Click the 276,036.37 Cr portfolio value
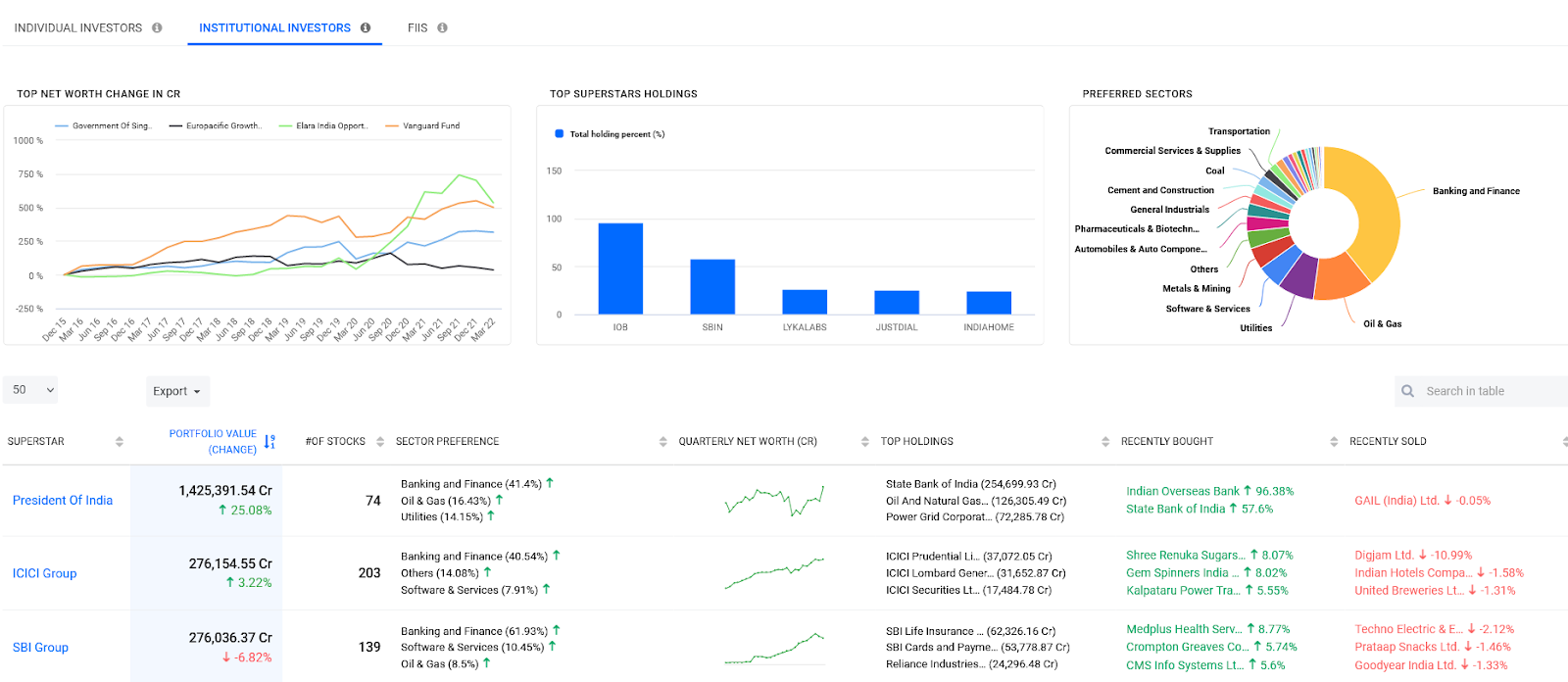The width and height of the screenshot is (1568, 682). [x=230, y=638]
